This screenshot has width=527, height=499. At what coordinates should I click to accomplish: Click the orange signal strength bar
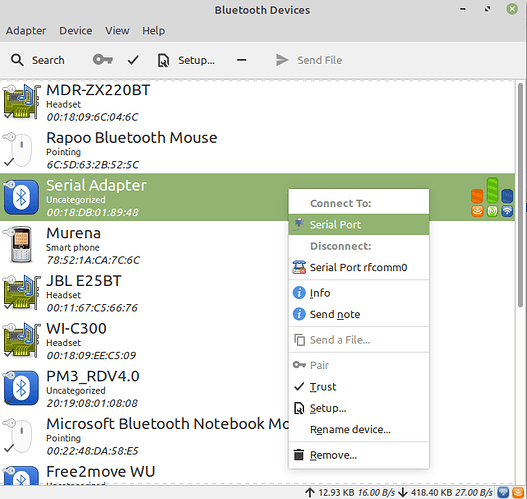pos(477,196)
